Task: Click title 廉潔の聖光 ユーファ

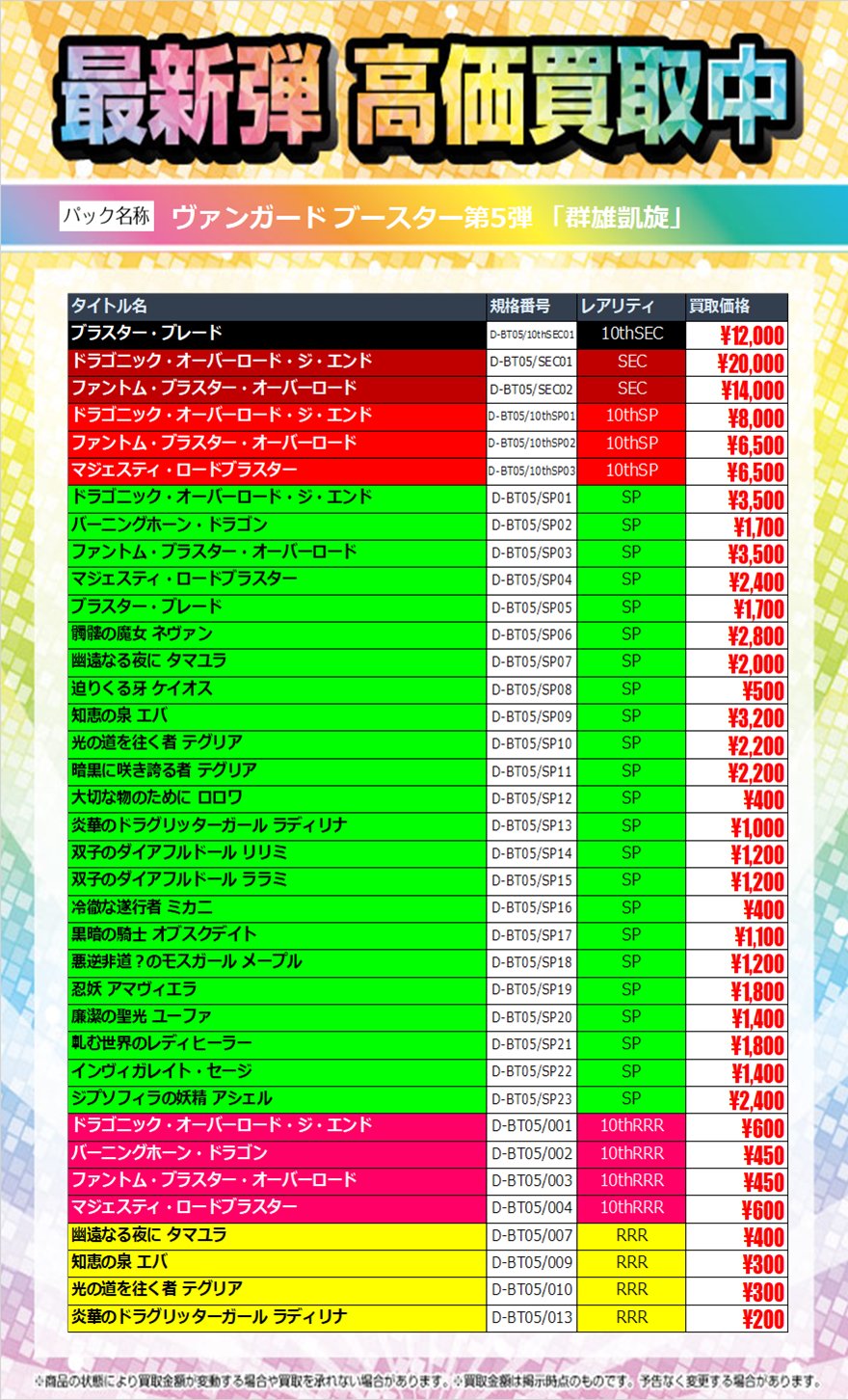Action: (142, 1015)
